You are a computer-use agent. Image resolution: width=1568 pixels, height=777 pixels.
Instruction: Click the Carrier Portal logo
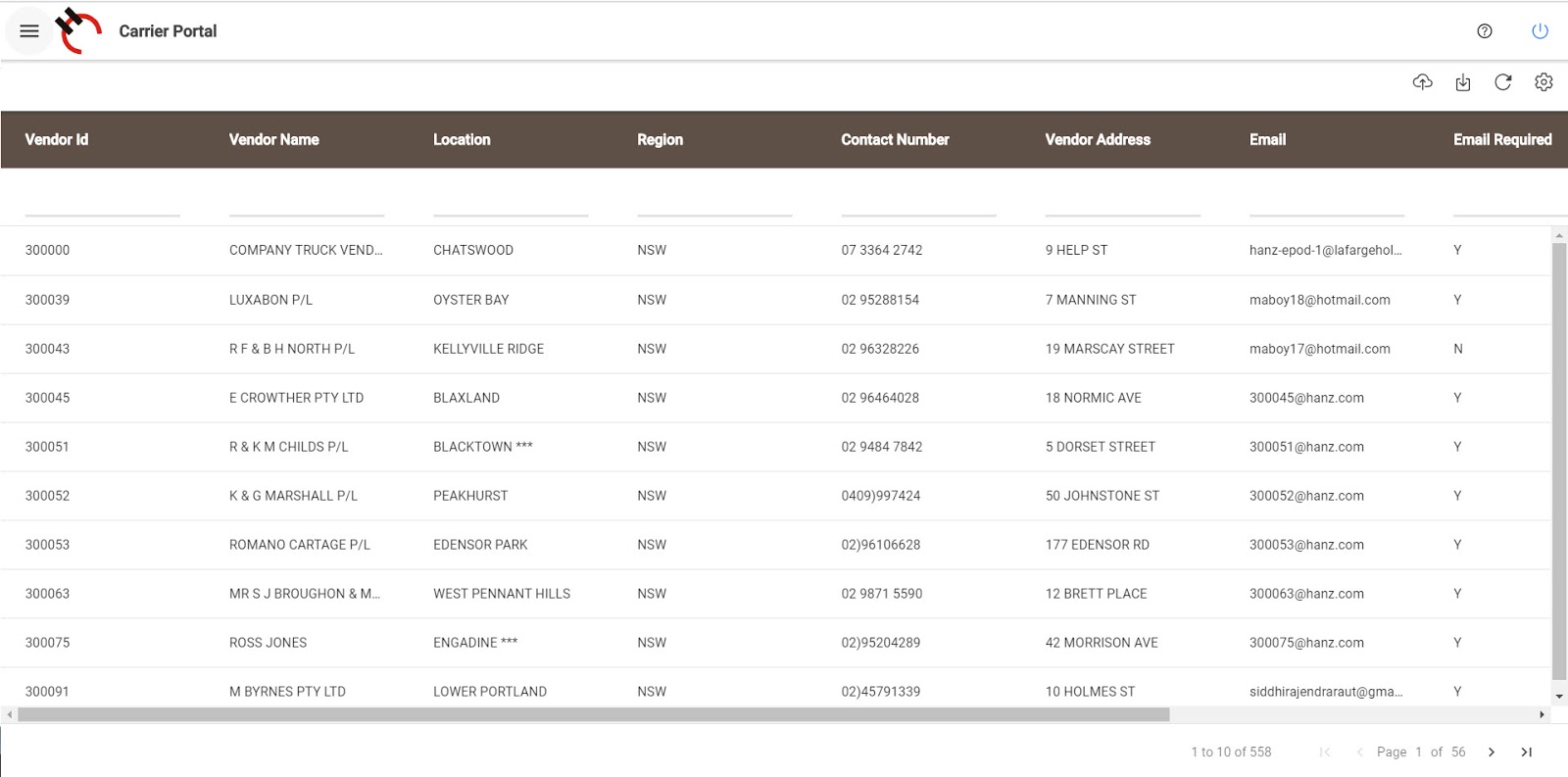[78, 30]
